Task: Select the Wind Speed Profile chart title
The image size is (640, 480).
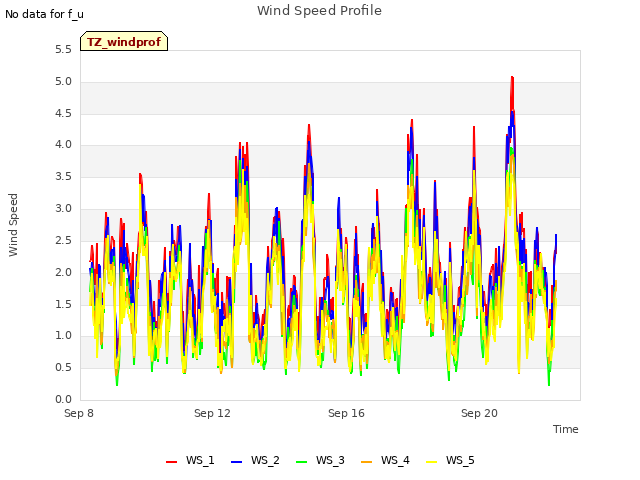Action: point(319,11)
